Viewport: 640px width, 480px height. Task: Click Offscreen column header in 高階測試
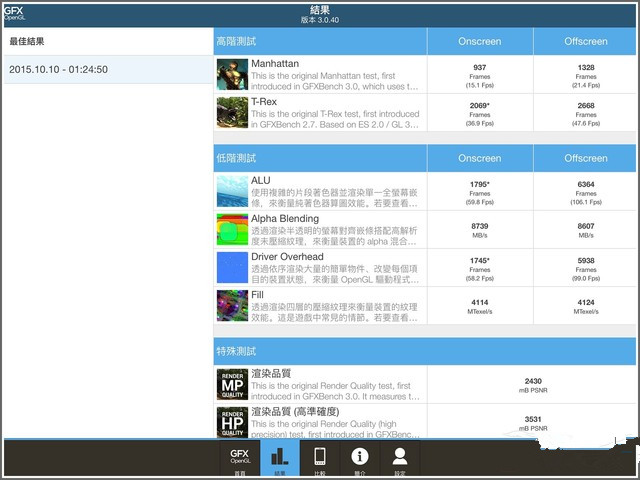(586, 41)
